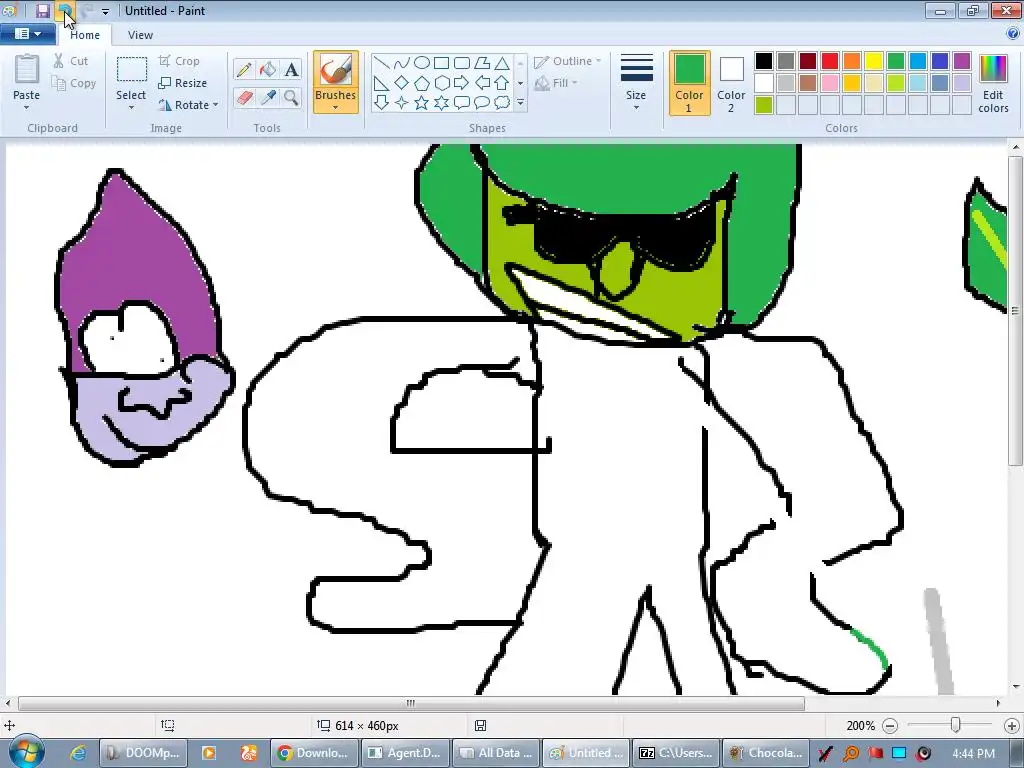Open Paint Help question mark icon

coord(1013,35)
